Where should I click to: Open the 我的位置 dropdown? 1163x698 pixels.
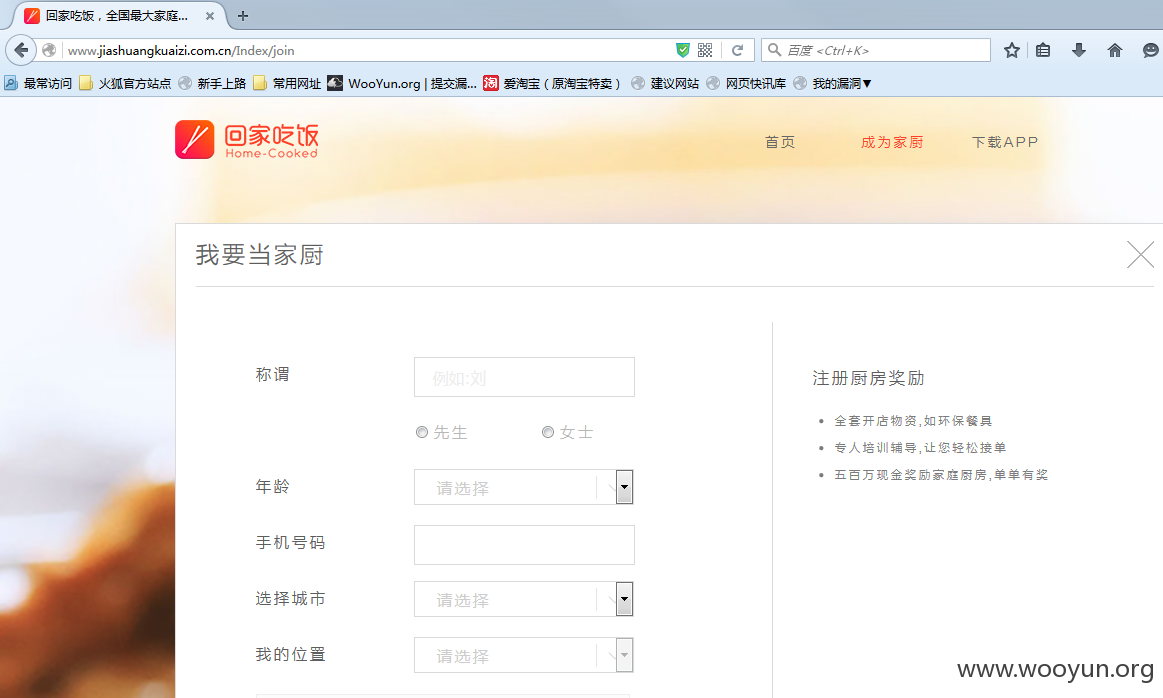click(x=524, y=655)
